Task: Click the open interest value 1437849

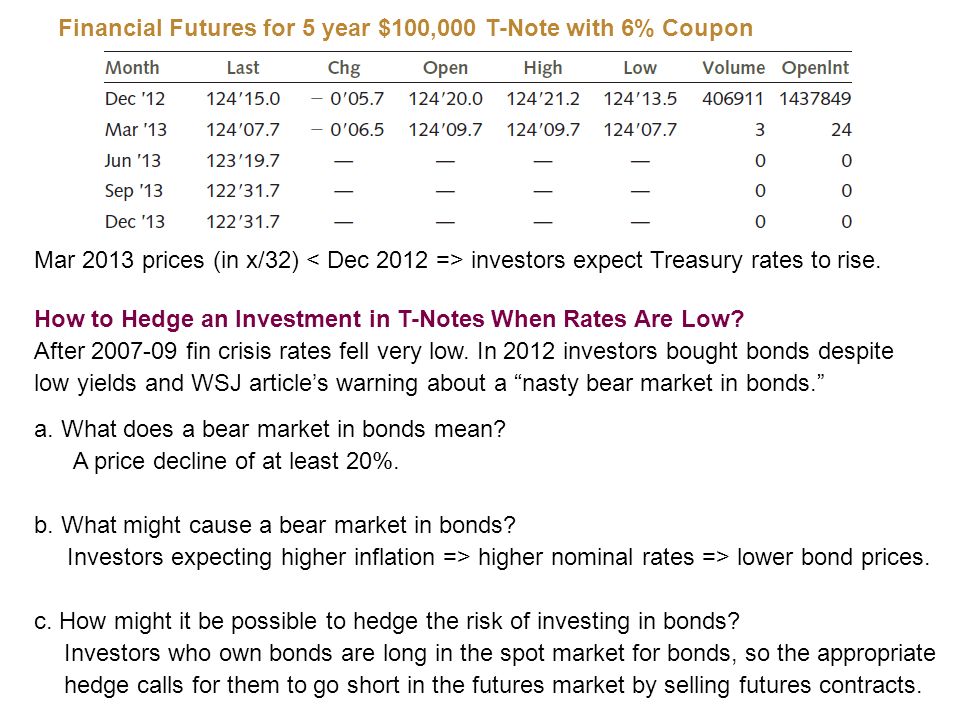Action: pyautogui.click(x=815, y=99)
